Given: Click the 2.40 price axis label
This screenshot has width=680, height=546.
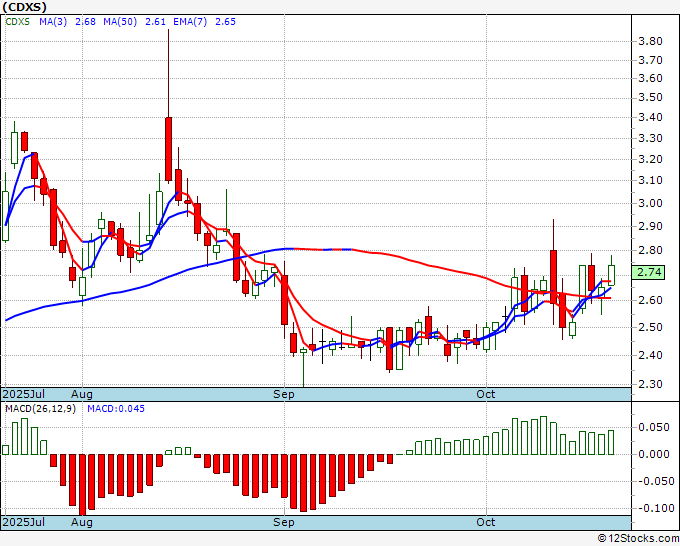Looking at the screenshot, I should click(x=651, y=355).
